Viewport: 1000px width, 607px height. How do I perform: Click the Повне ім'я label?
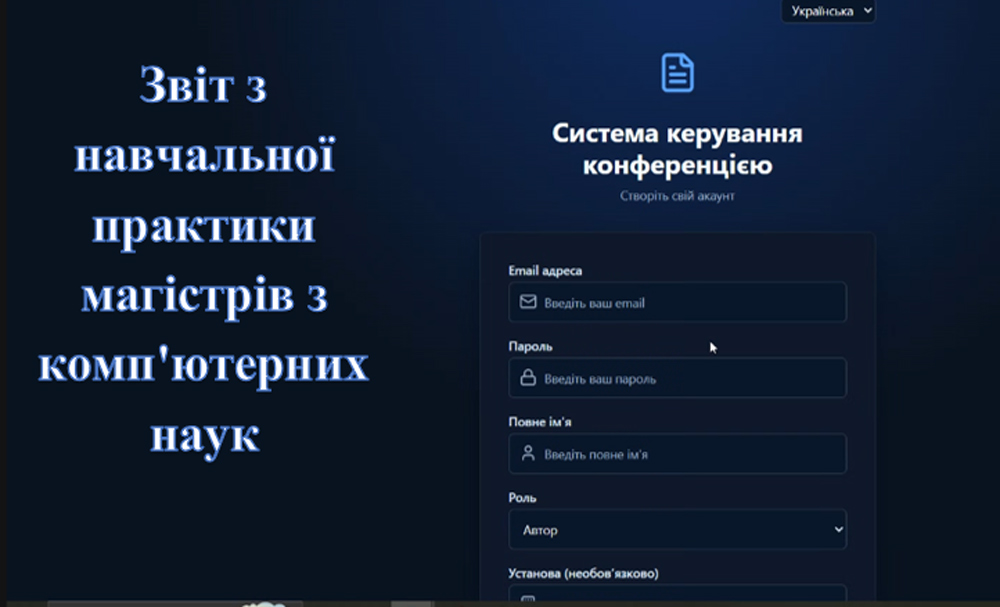pyautogui.click(x=540, y=422)
